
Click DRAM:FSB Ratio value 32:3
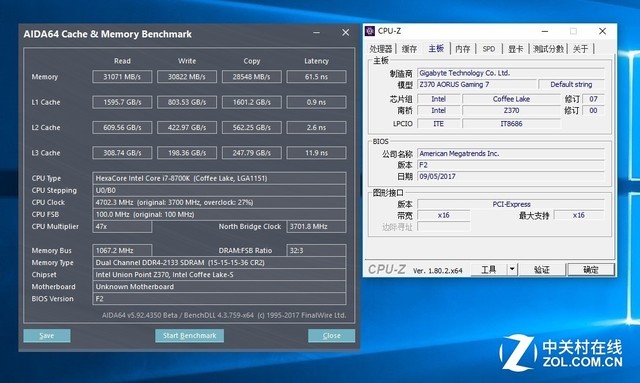(x=316, y=251)
